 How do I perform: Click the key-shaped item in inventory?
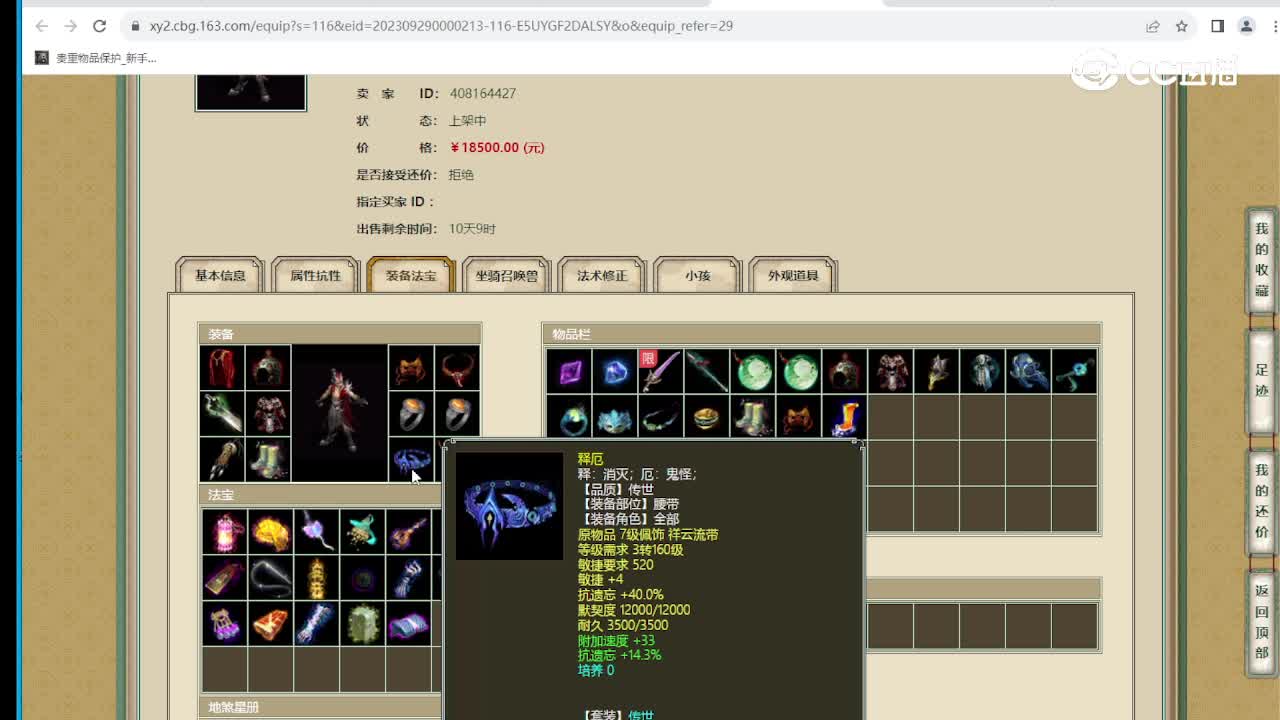[x=1075, y=371]
